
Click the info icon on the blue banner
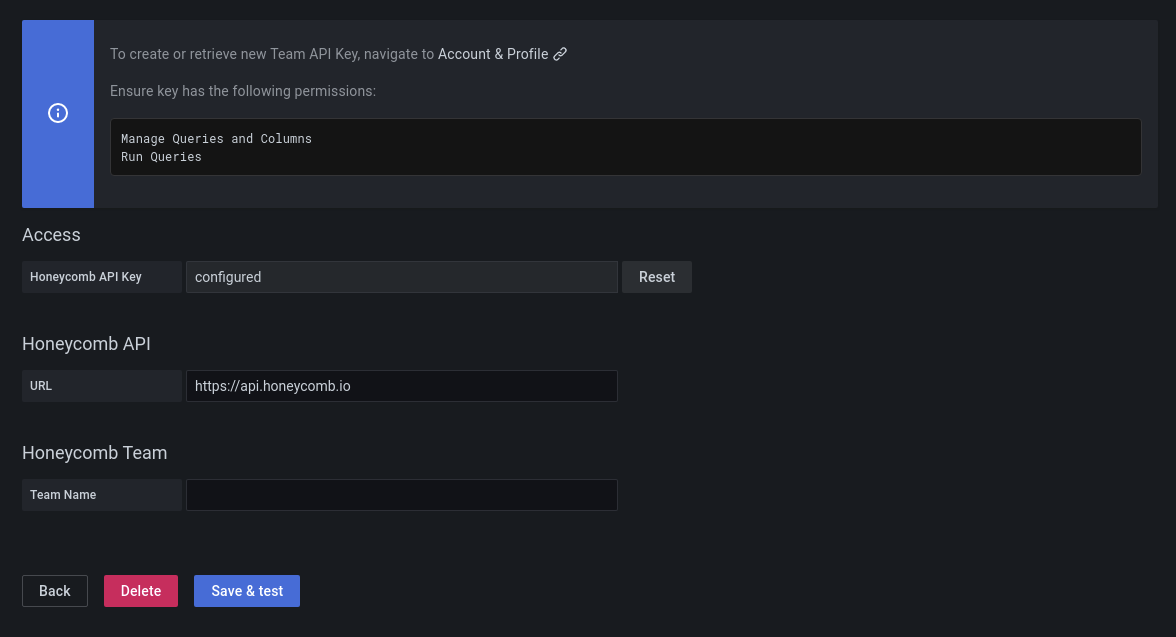pos(57,113)
